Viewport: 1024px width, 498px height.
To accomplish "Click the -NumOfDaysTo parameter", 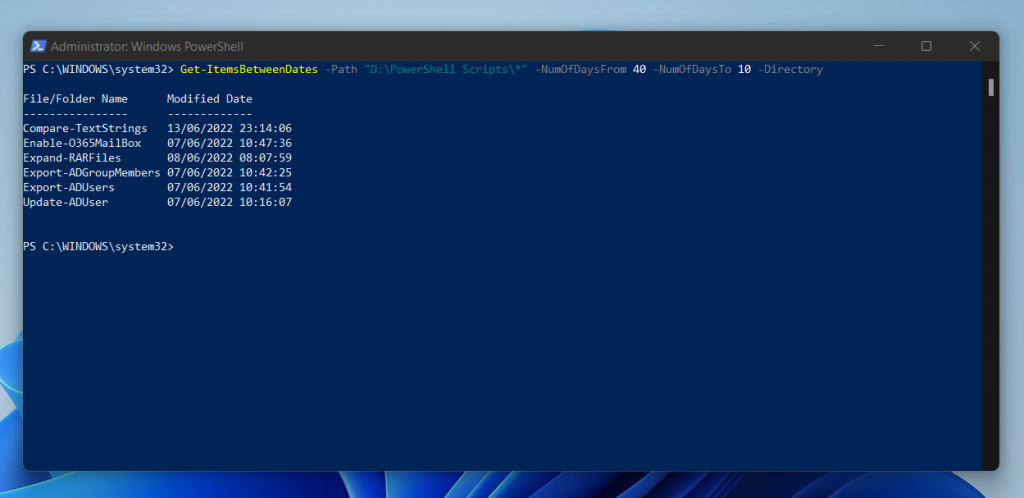I will coord(692,69).
